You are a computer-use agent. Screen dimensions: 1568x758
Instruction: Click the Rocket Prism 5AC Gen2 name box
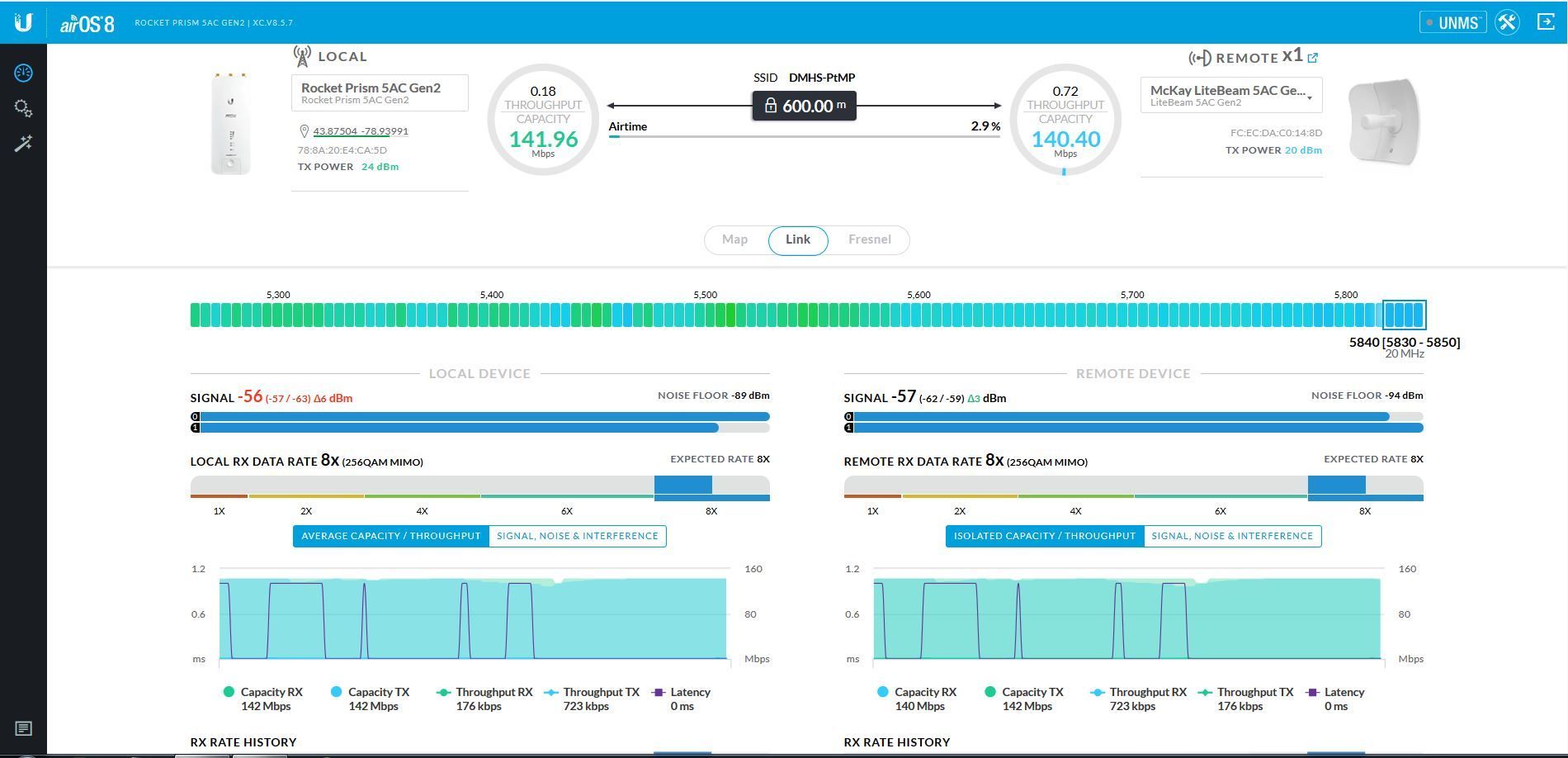(380, 92)
